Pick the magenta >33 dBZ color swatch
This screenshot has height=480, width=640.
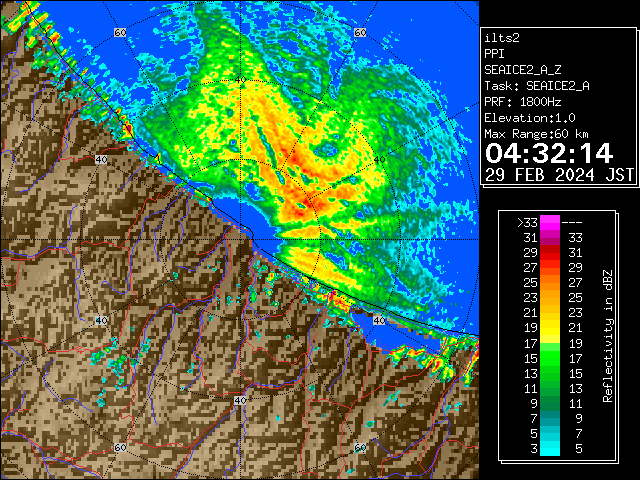click(550, 223)
